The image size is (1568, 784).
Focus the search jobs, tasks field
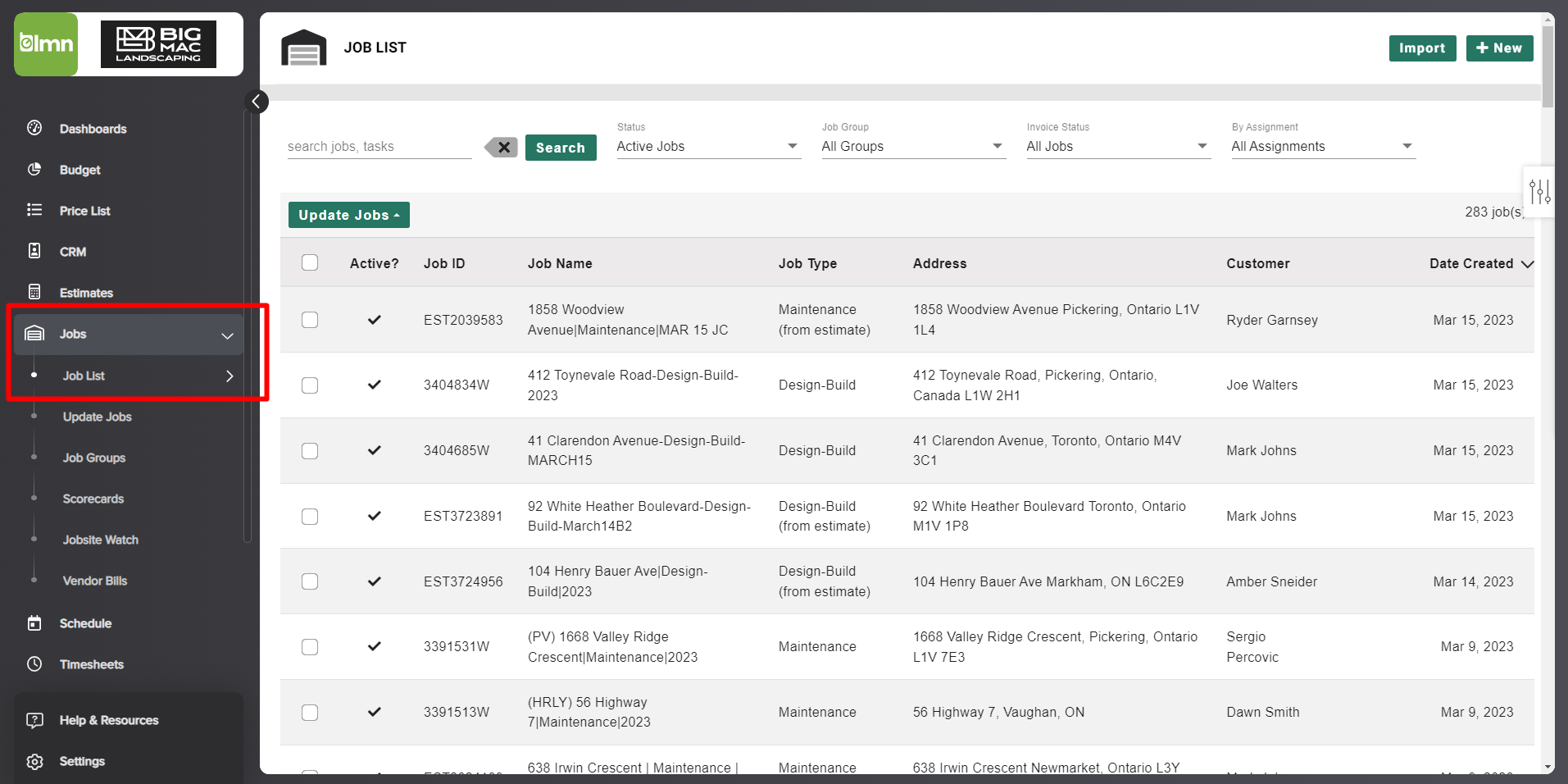380,147
